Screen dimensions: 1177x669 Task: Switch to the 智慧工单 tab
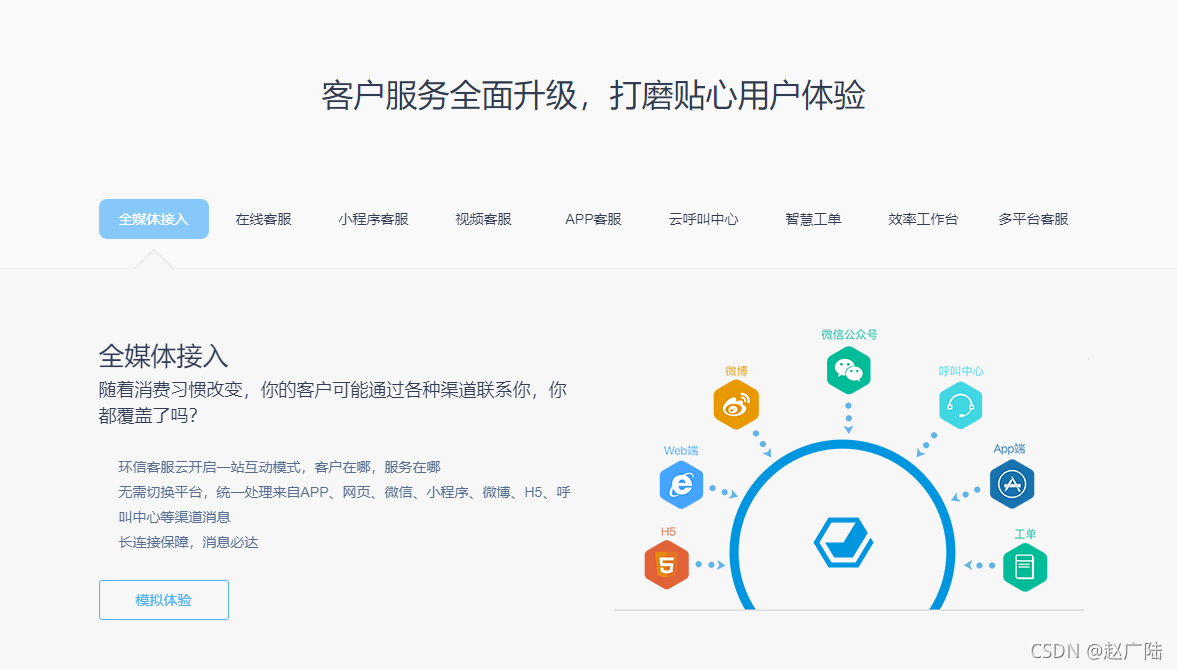[x=813, y=220]
